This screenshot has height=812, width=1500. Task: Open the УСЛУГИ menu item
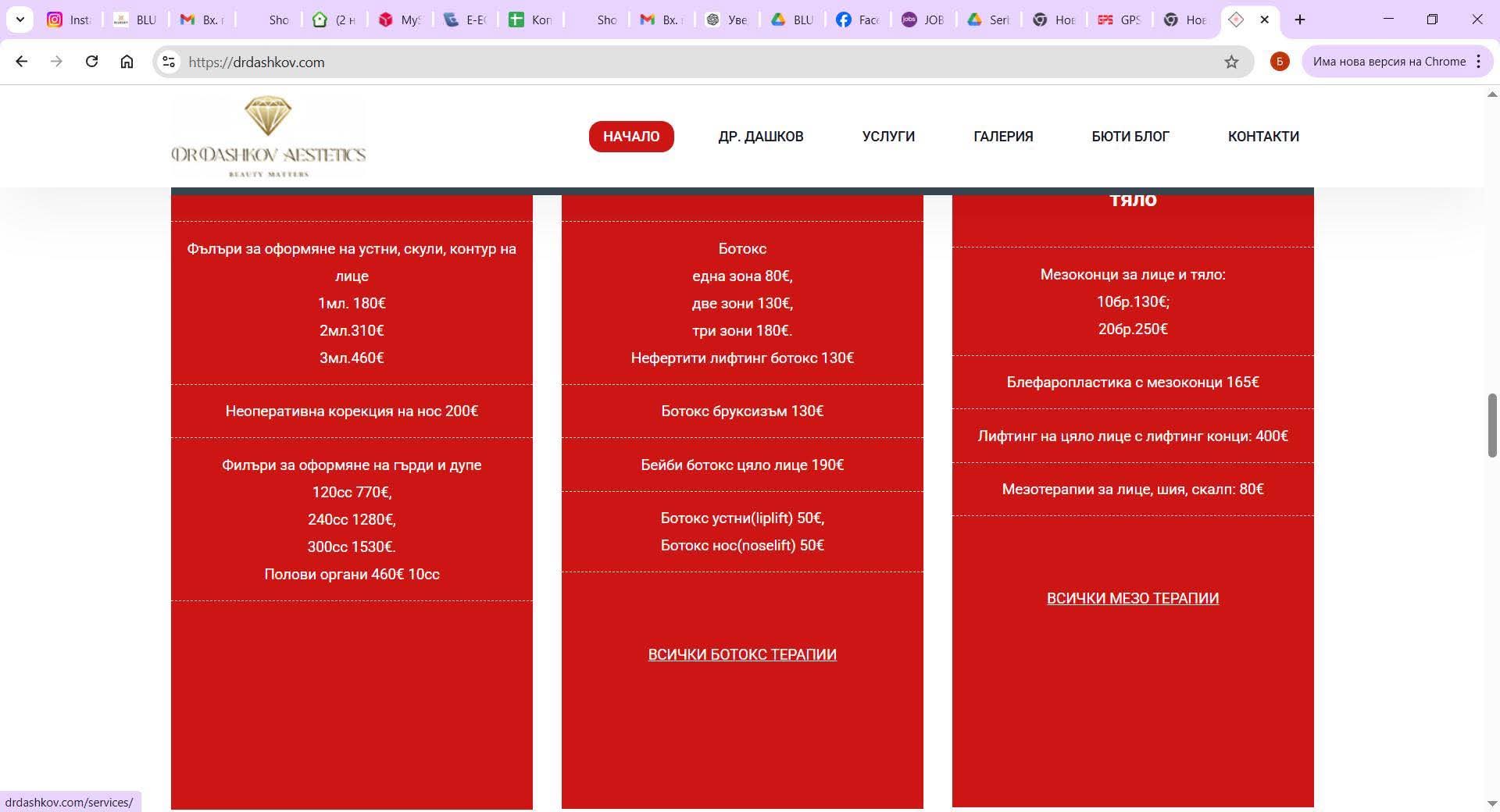coord(888,137)
